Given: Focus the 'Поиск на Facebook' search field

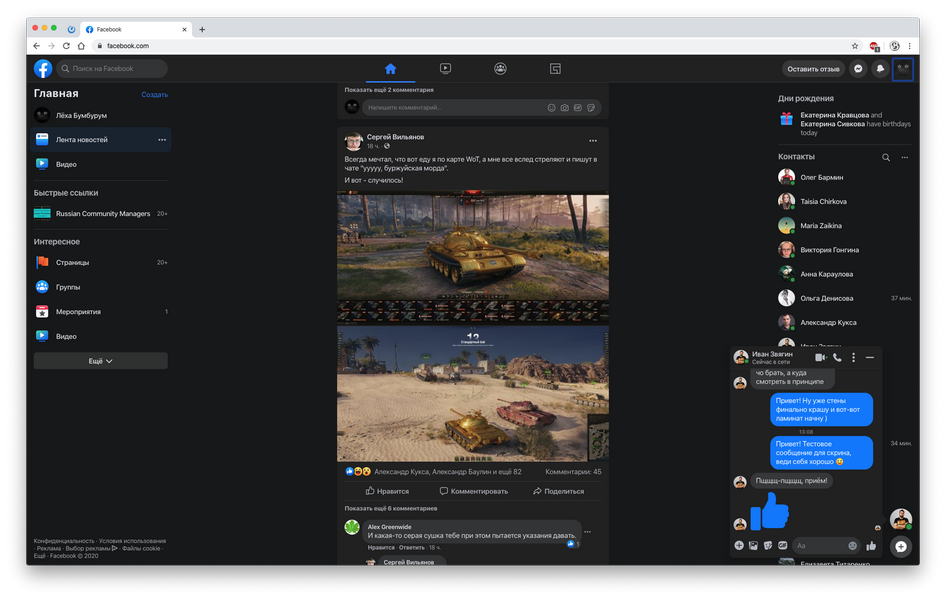Looking at the screenshot, I should click(112, 69).
